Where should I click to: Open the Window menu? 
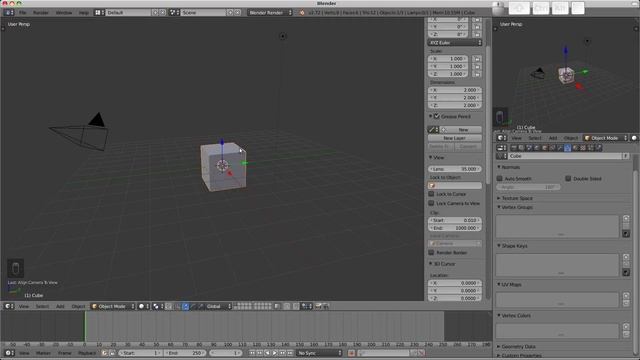[64, 13]
